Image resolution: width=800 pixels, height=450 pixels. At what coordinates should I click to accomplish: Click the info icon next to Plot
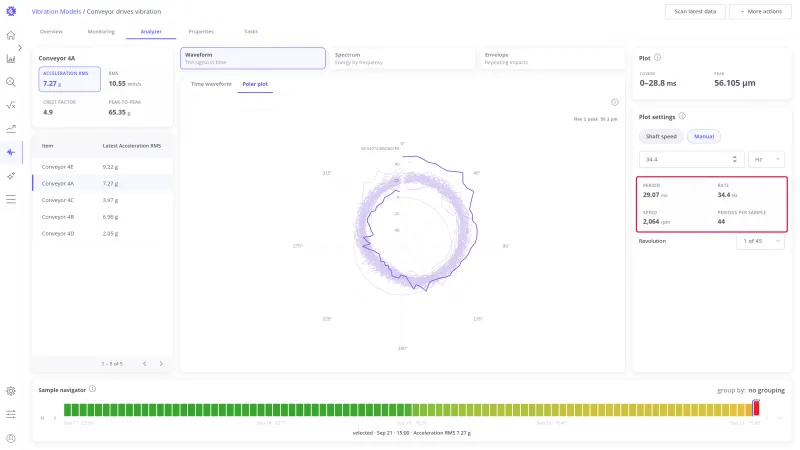click(x=657, y=58)
